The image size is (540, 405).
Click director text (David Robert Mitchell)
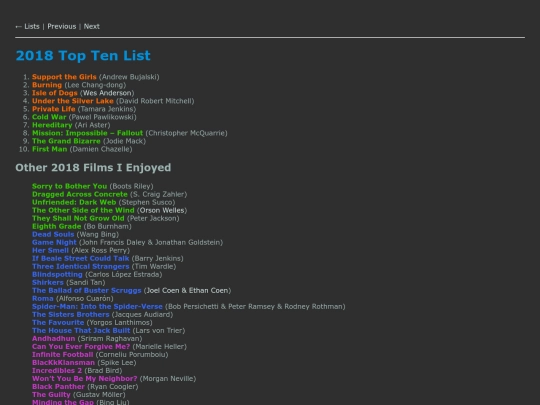pos(155,101)
